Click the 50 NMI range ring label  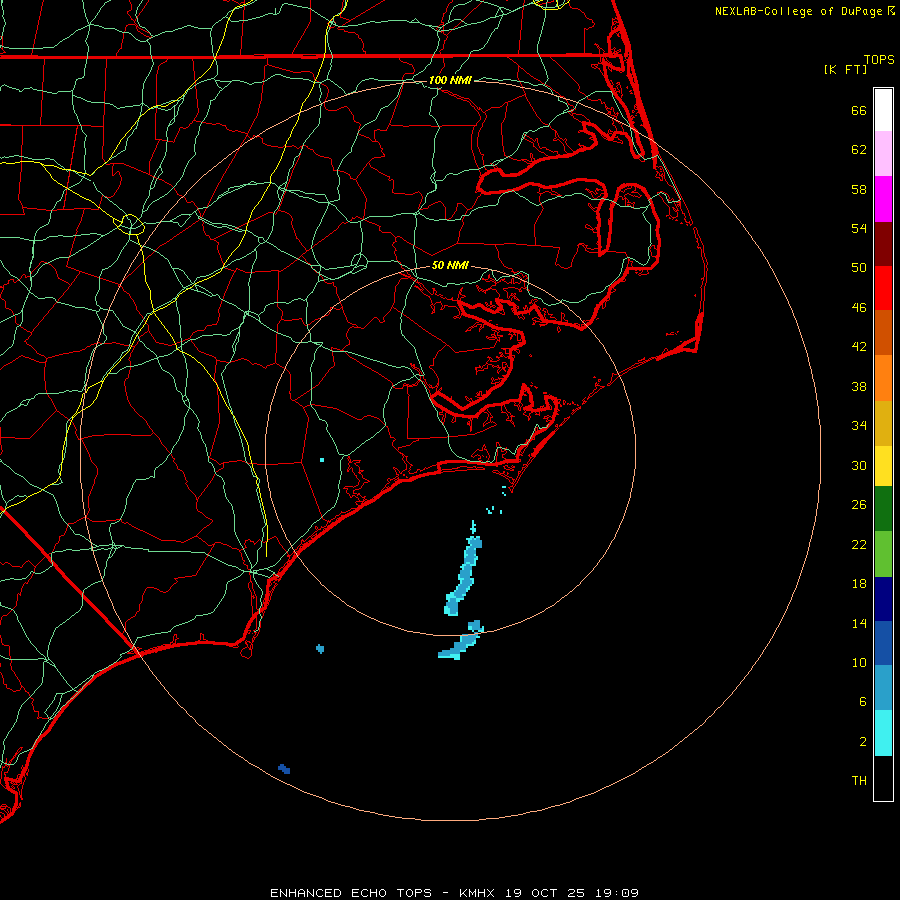[x=450, y=265]
